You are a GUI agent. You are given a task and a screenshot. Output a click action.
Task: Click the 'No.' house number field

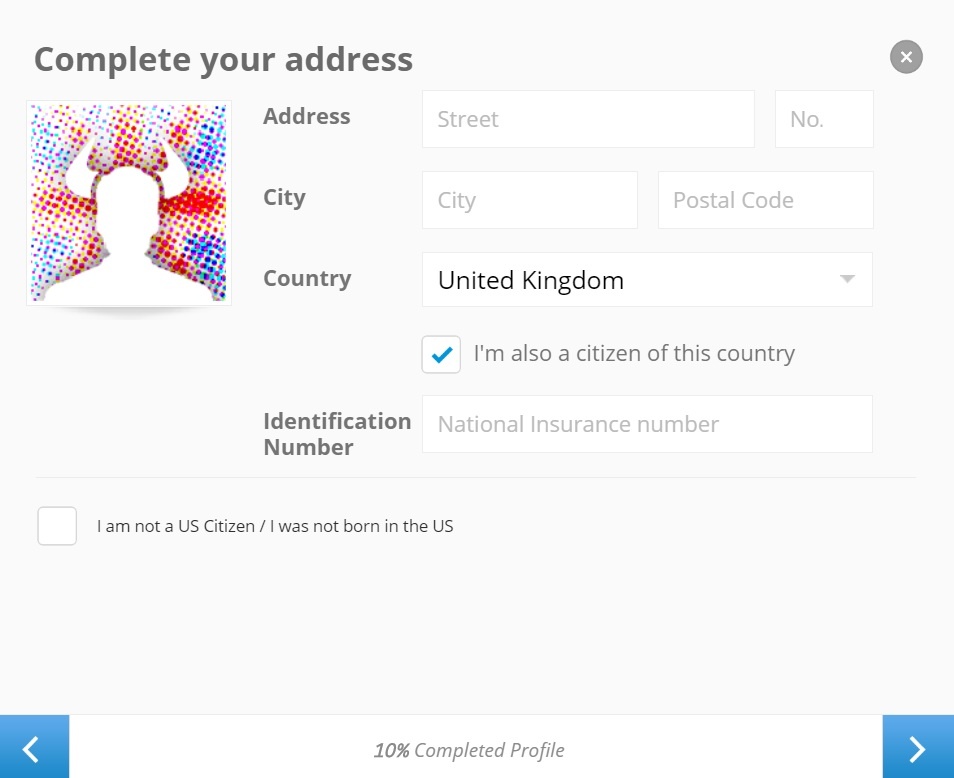[x=824, y=118]
